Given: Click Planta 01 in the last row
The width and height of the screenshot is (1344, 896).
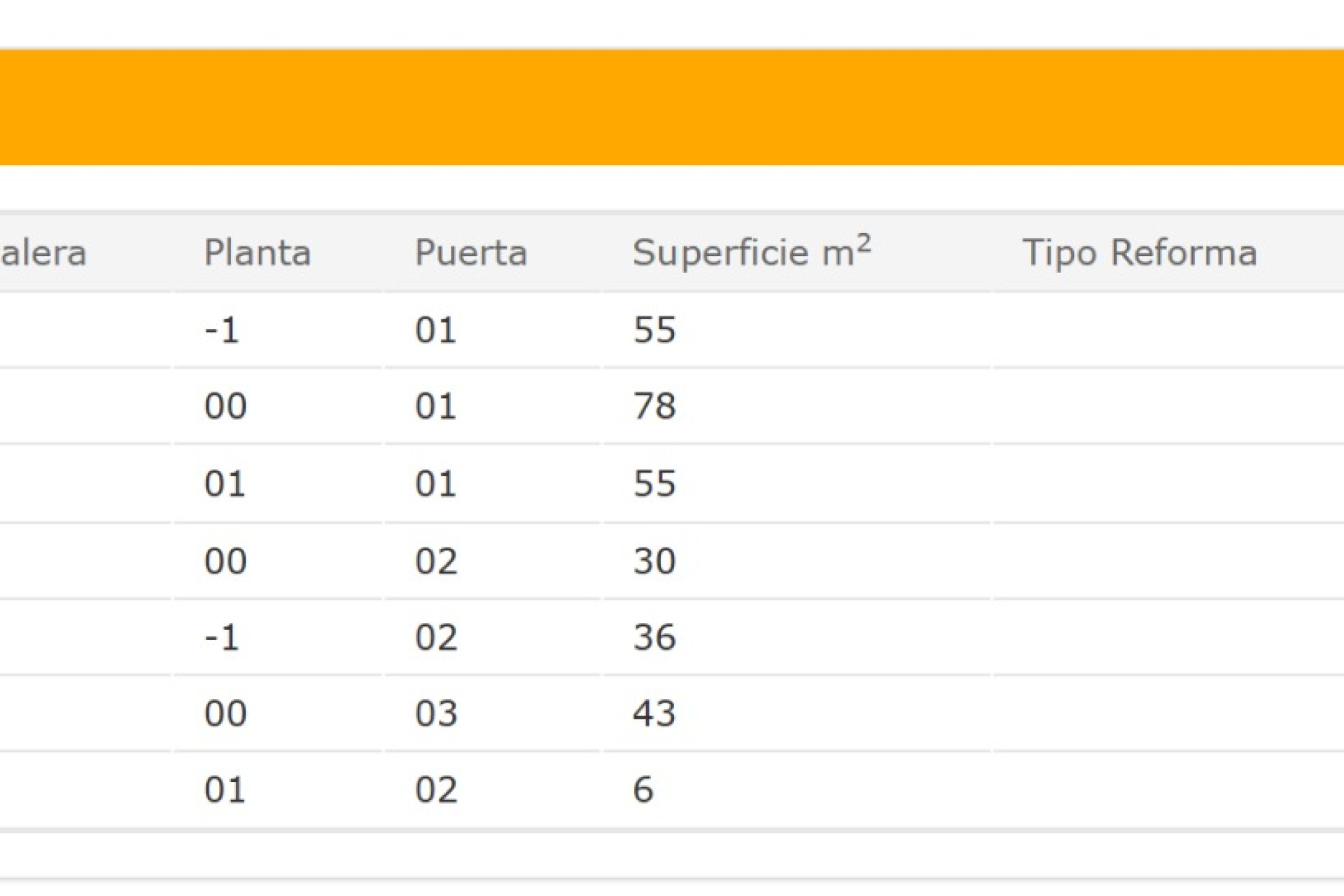Looking at the screenshot, I should tap(225, 790).
